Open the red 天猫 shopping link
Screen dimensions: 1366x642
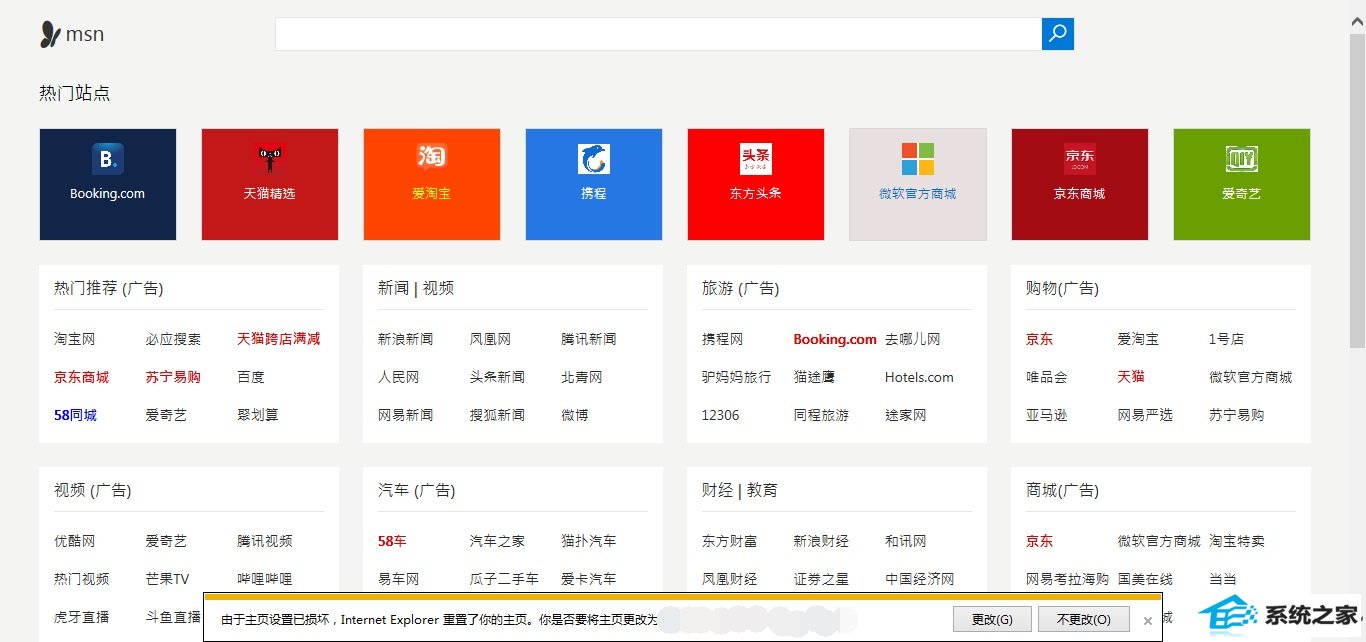(x=1131, y=377)
